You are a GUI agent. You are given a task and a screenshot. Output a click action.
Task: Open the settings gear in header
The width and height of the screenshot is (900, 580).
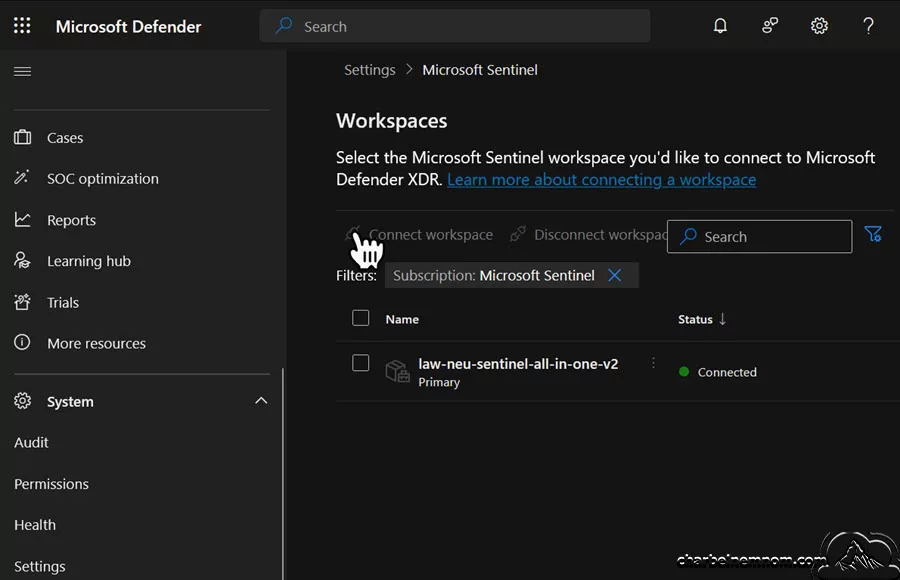click(819, 26)
